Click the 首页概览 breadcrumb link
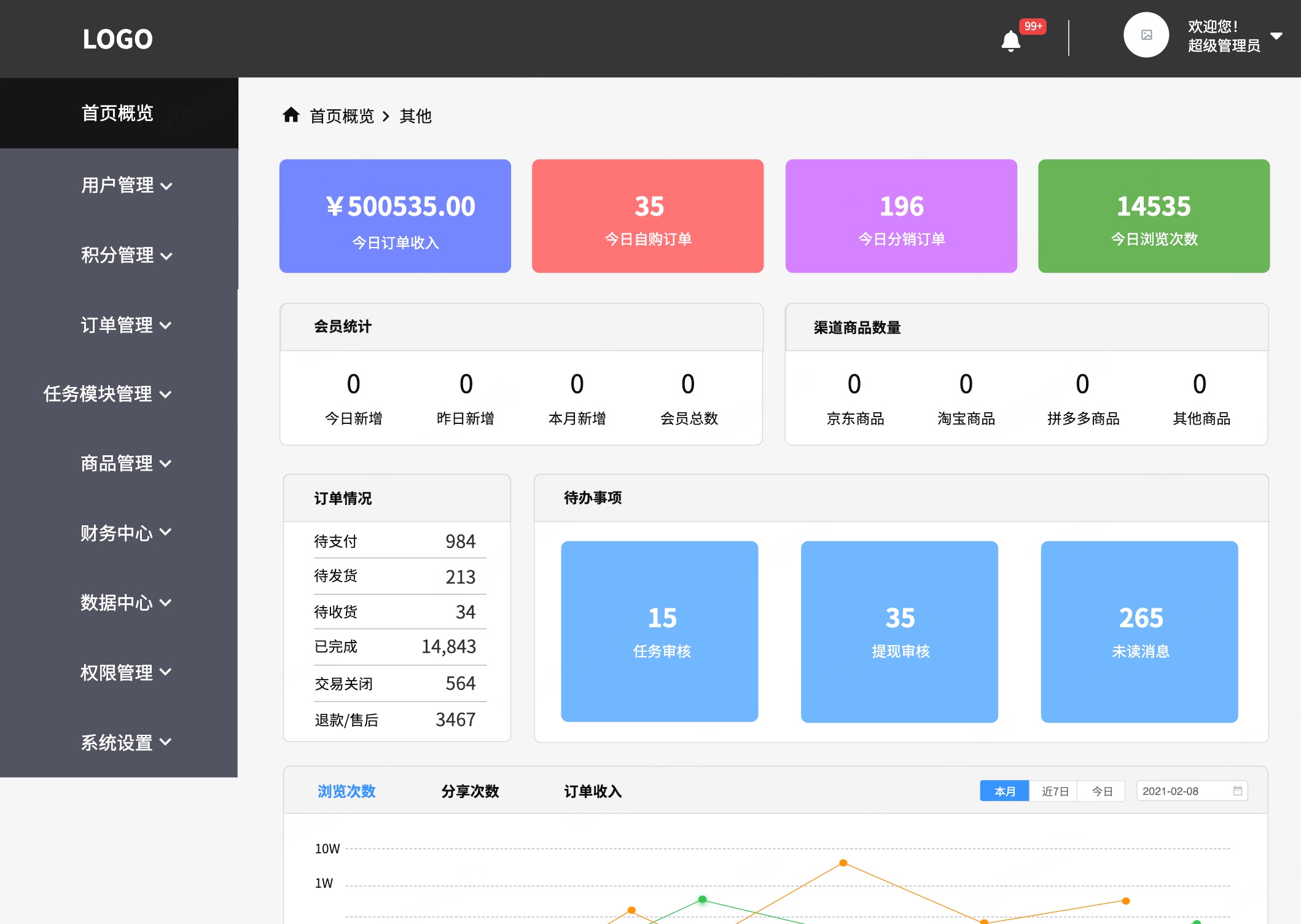1301x924 pixels. [x=342, y=116]
